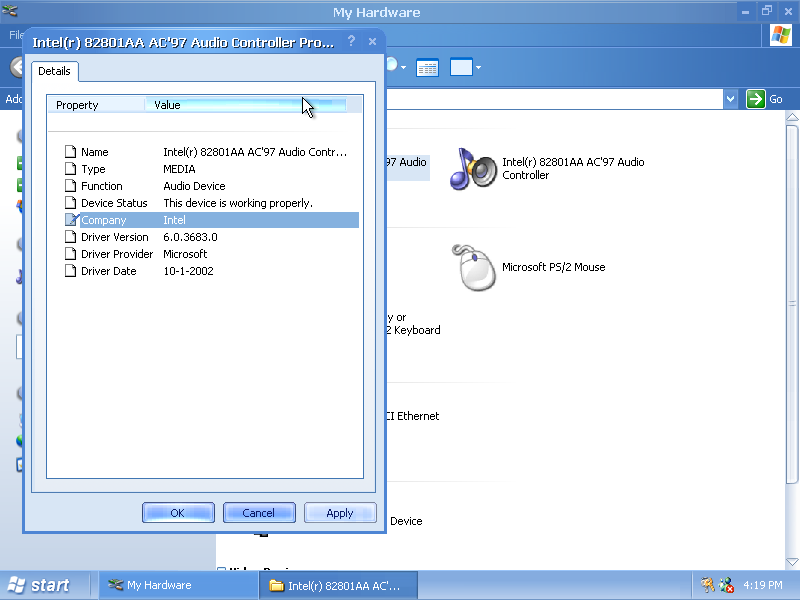Click the page icon beside Driver Provider
Image resolution: width=800 pixels, height=600 pixels.
tap(70, 254)
